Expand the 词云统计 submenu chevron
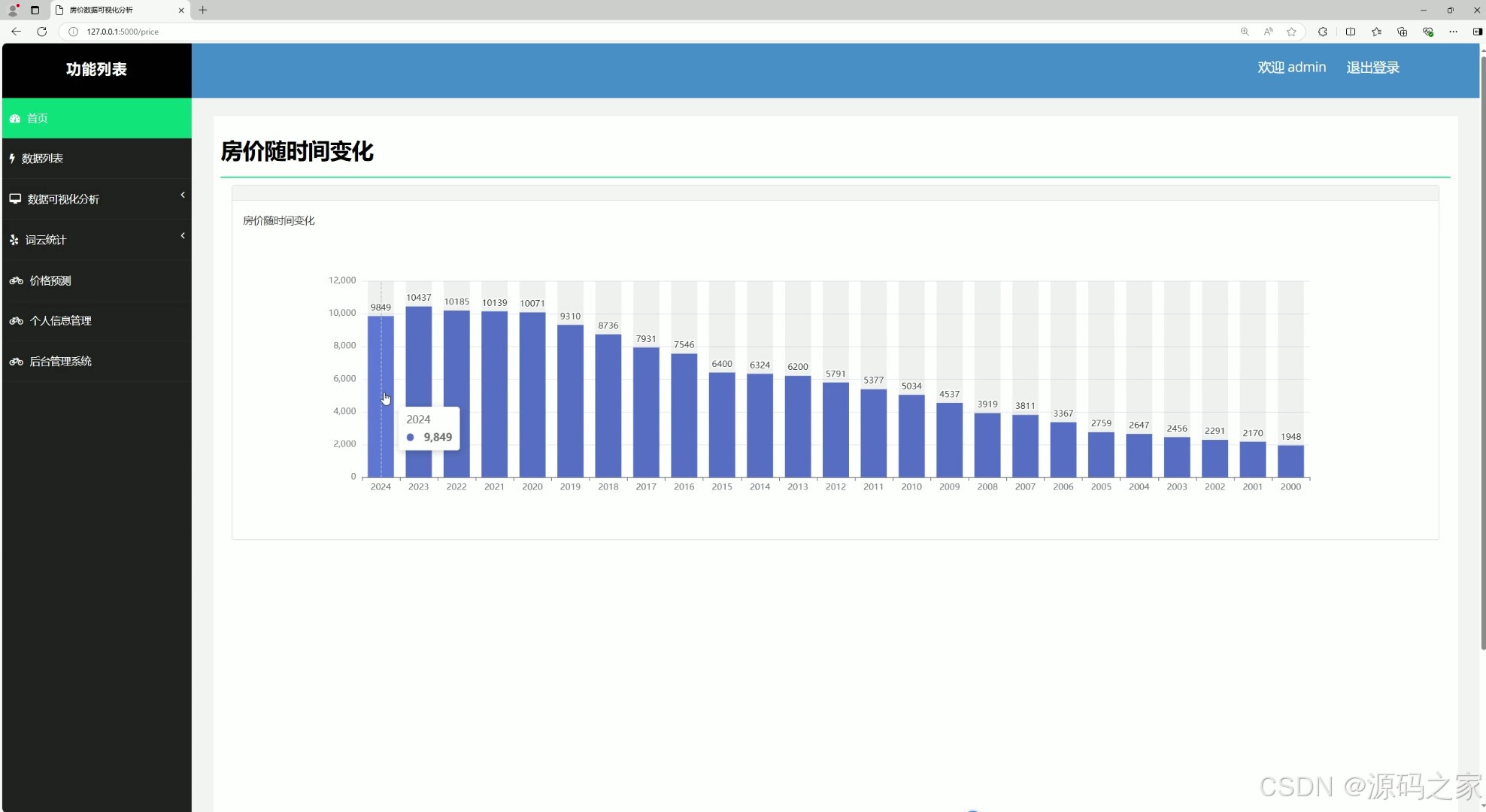1486x812 pixels. coord(183,235)
